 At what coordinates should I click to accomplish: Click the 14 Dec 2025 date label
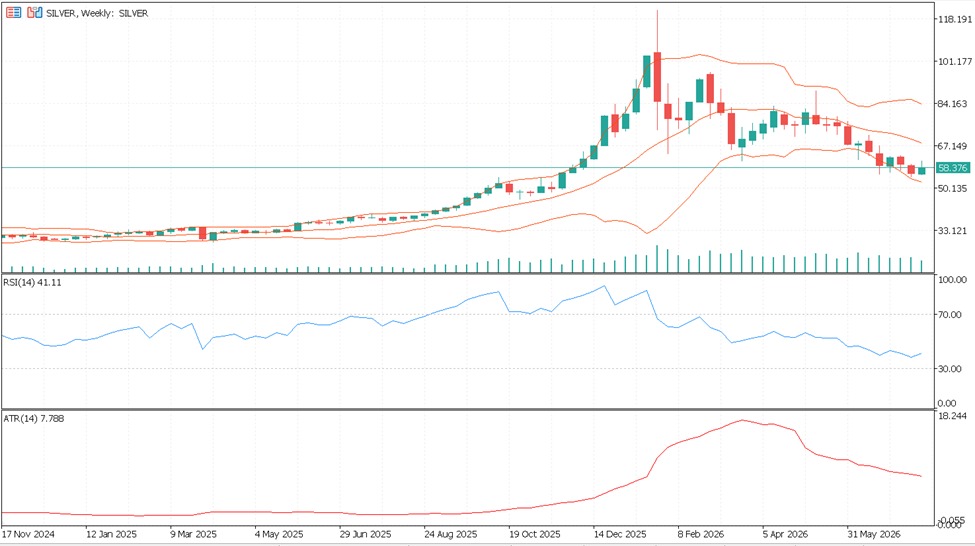[x=620, y=534]
